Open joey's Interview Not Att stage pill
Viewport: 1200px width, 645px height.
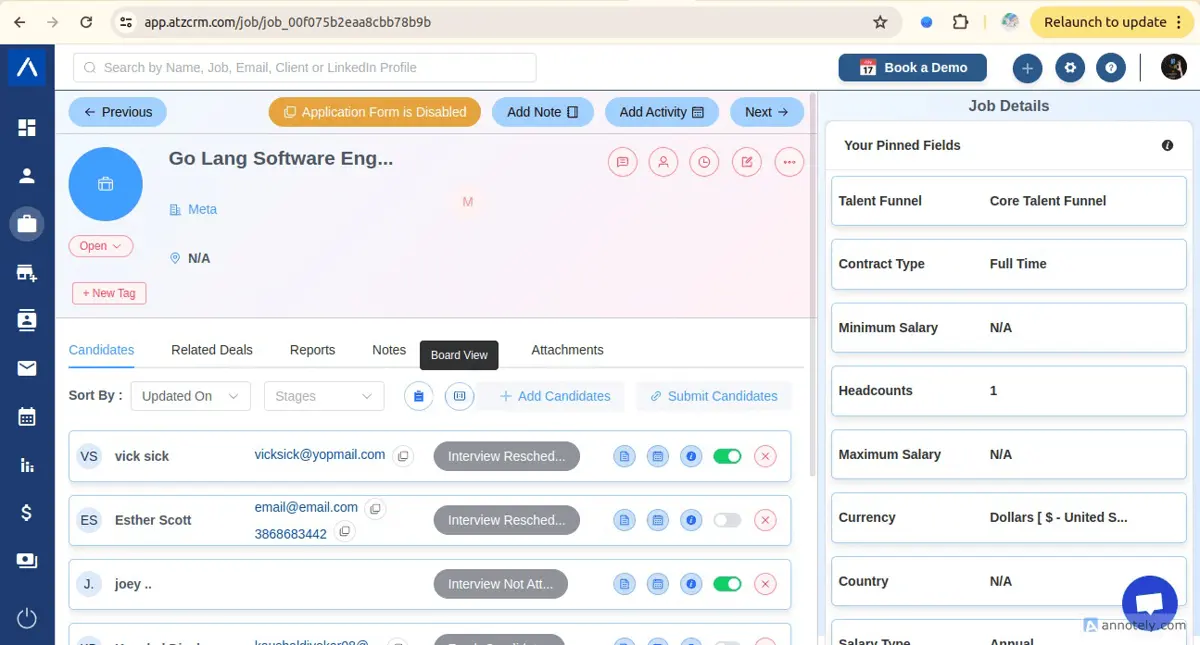[x=500, y=584]
